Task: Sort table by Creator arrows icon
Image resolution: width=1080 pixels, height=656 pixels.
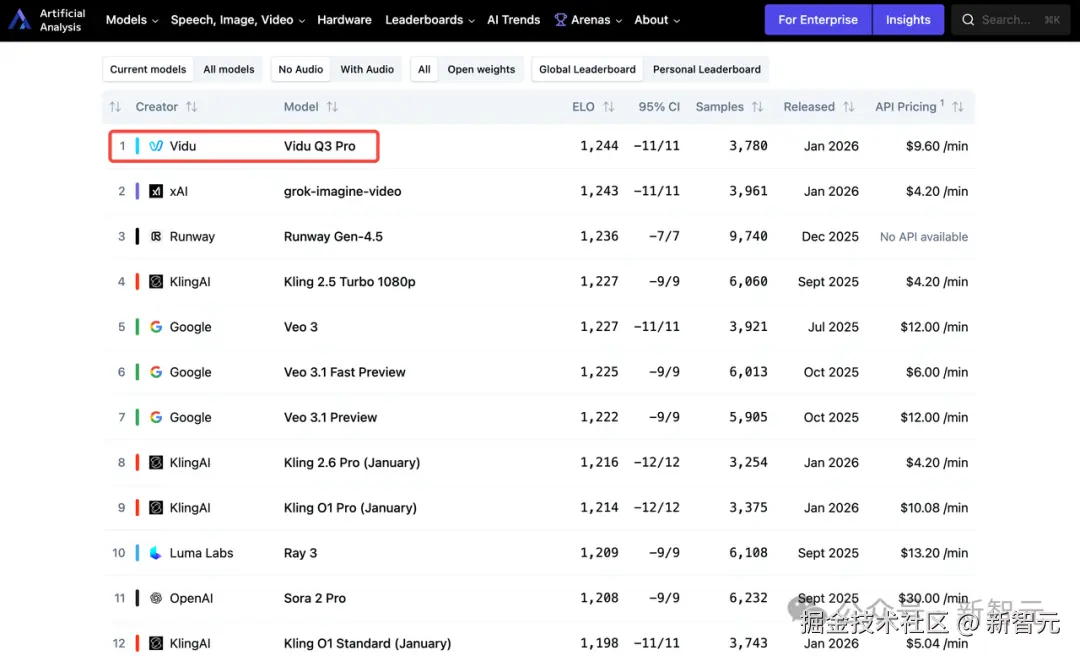Action: pyautogui.click(x=191, y=107)
